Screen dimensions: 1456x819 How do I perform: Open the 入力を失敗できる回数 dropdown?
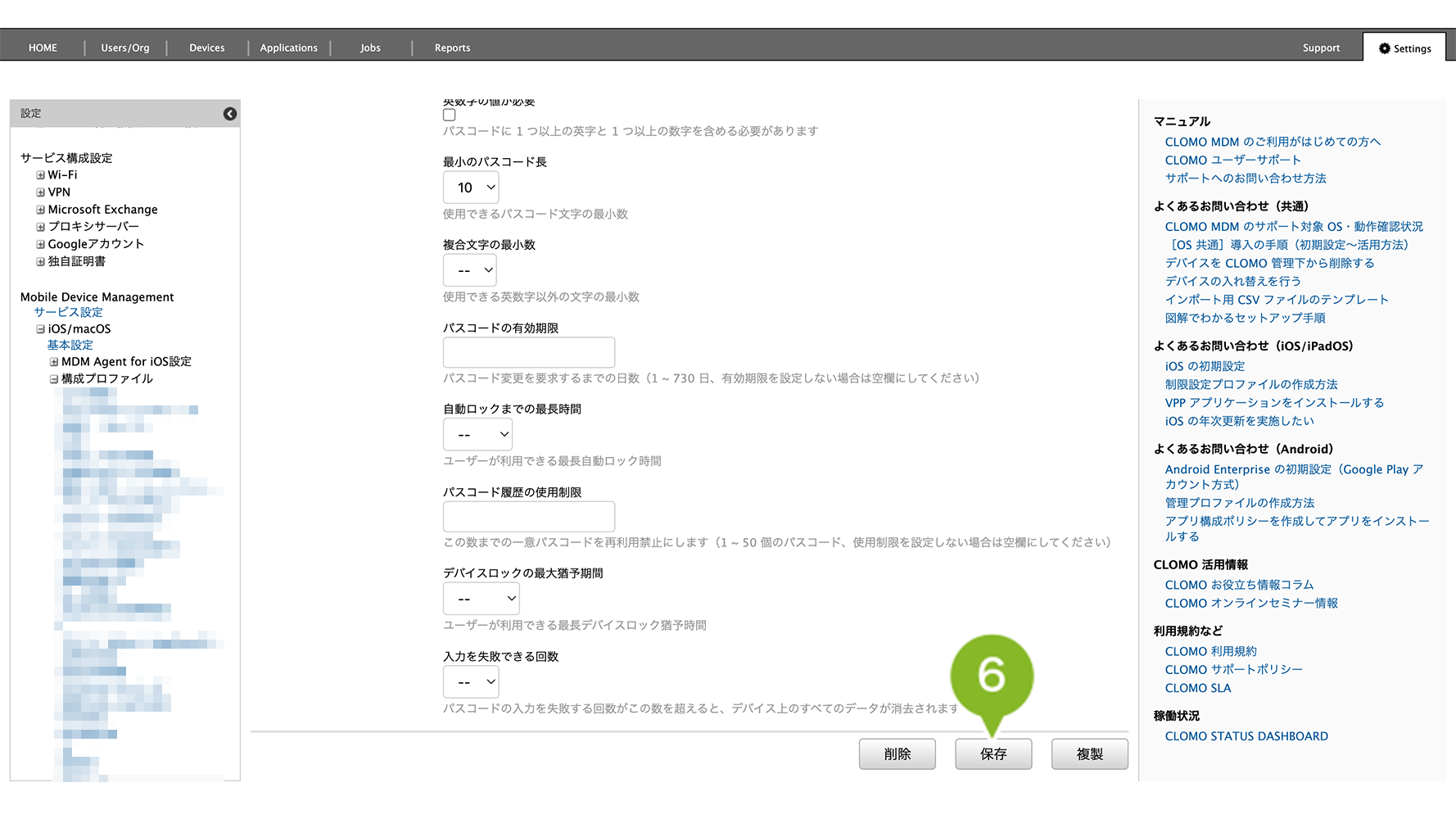[x=471, y=681]
